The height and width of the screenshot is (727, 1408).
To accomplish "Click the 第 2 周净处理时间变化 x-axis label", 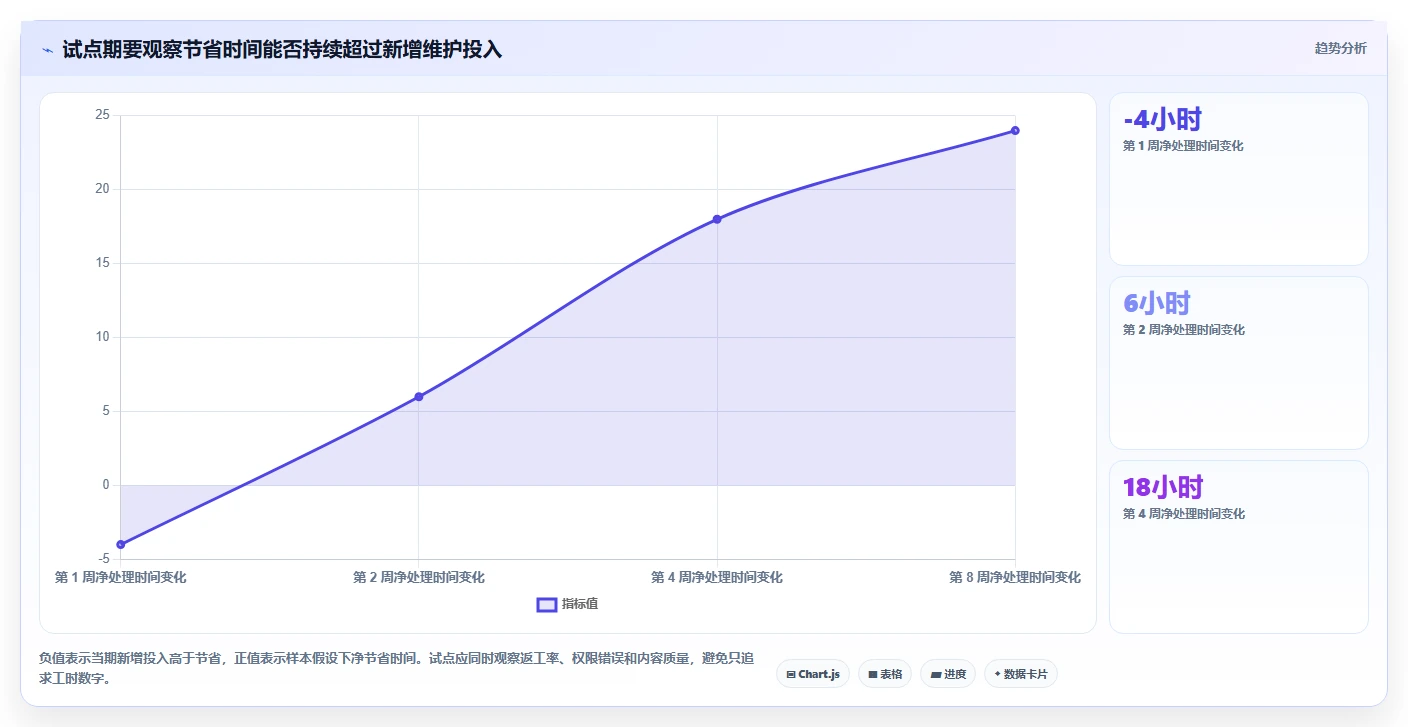I will pyautogui.click(x=419, y=577).
